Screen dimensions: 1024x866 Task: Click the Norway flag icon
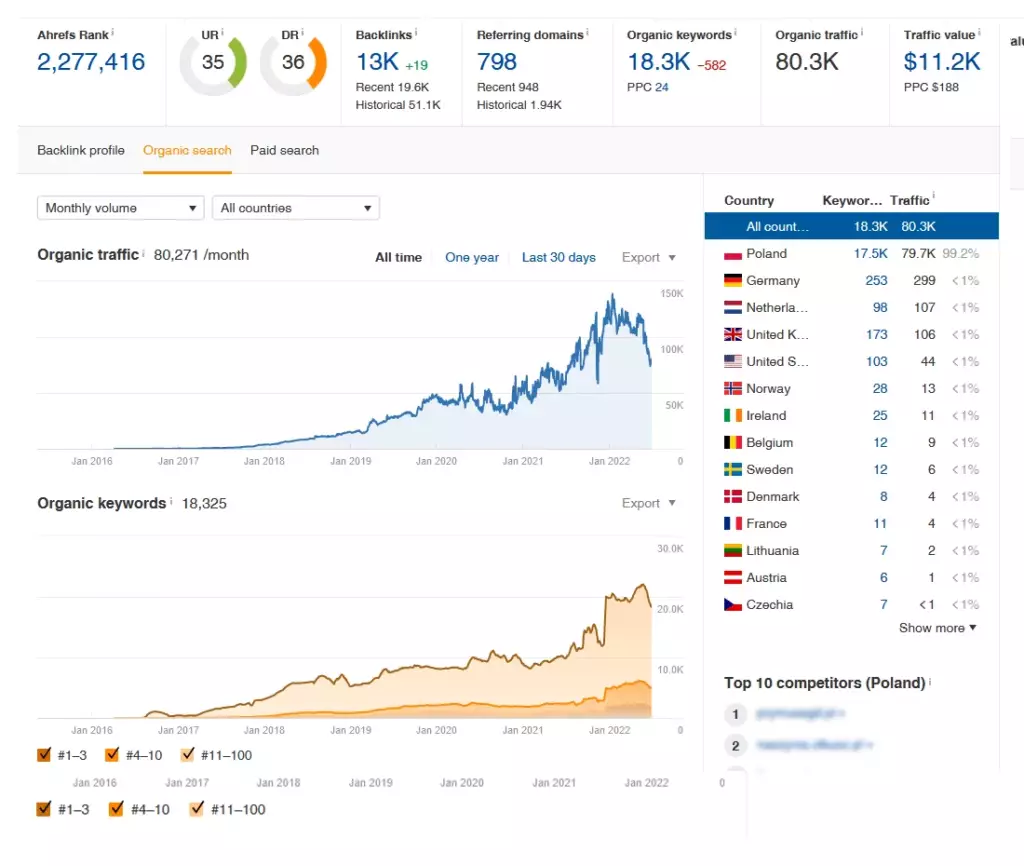(733, 389)
